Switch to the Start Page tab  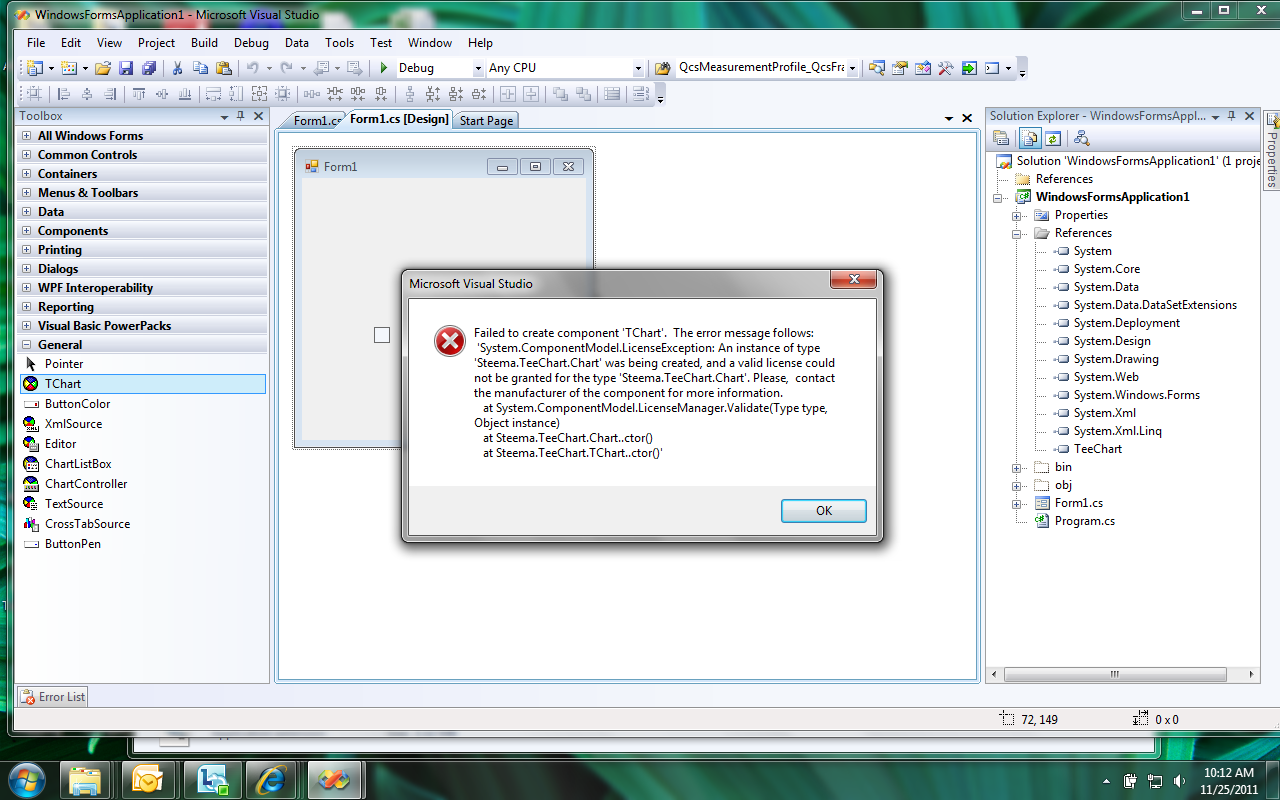coord(486,121)
